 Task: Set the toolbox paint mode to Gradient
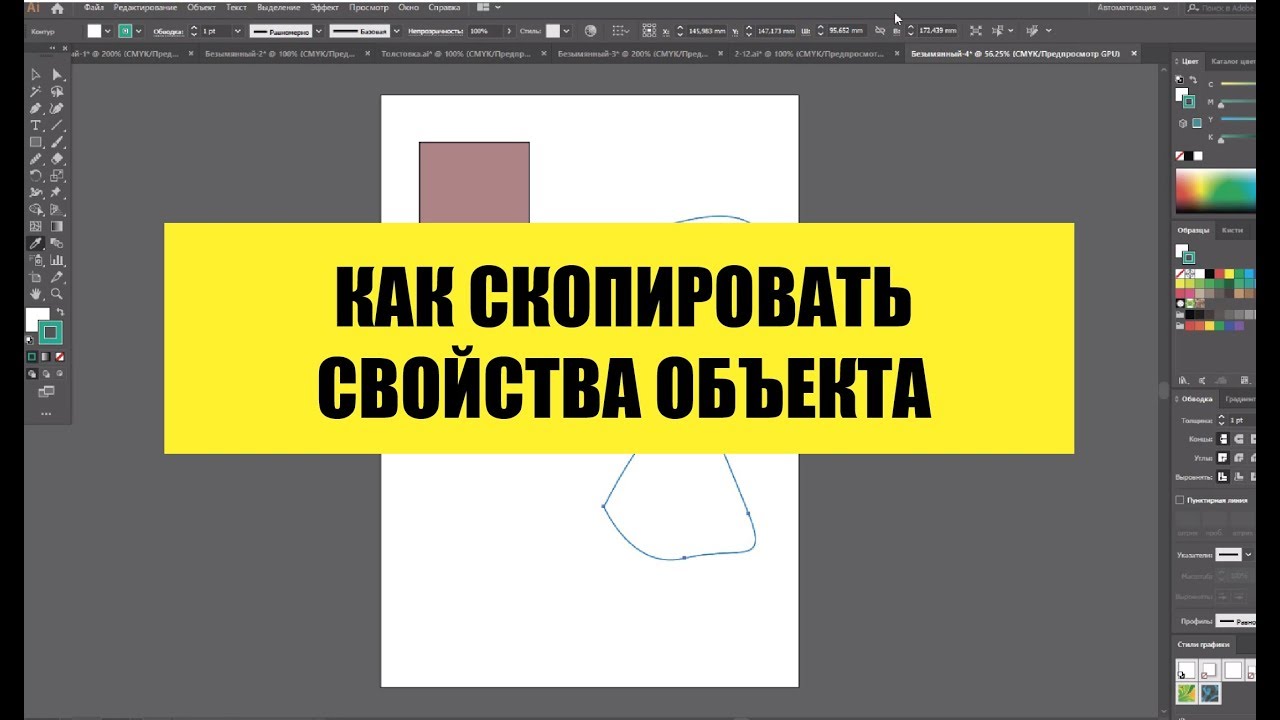click(45, 356)
